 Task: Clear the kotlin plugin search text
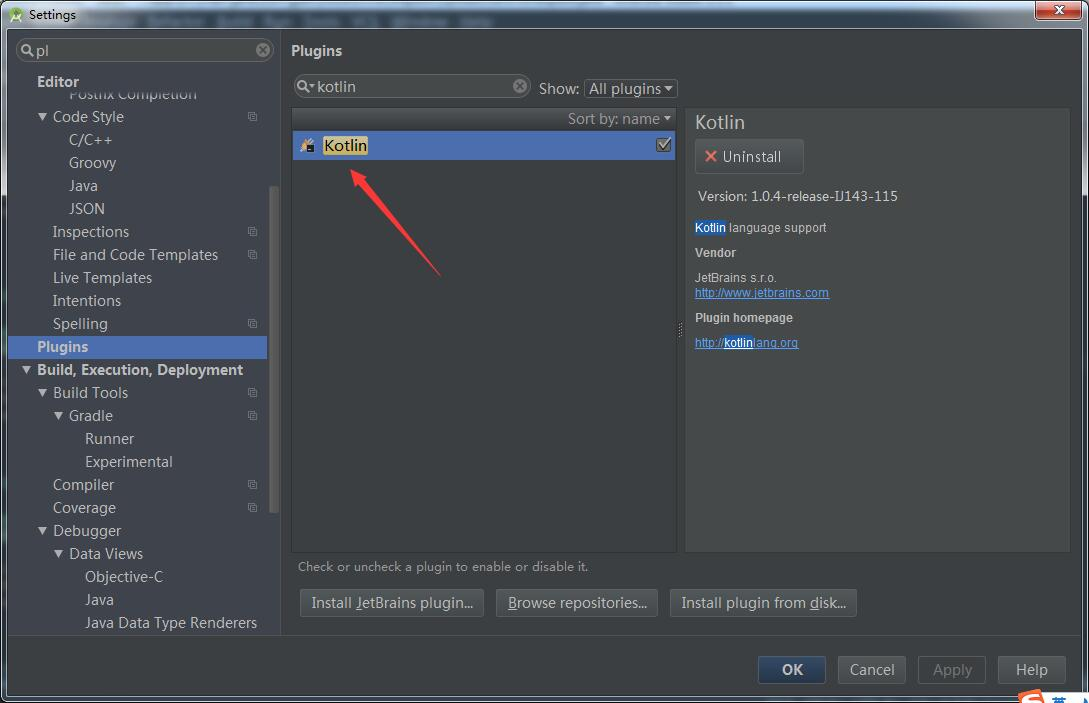(519, 86)
